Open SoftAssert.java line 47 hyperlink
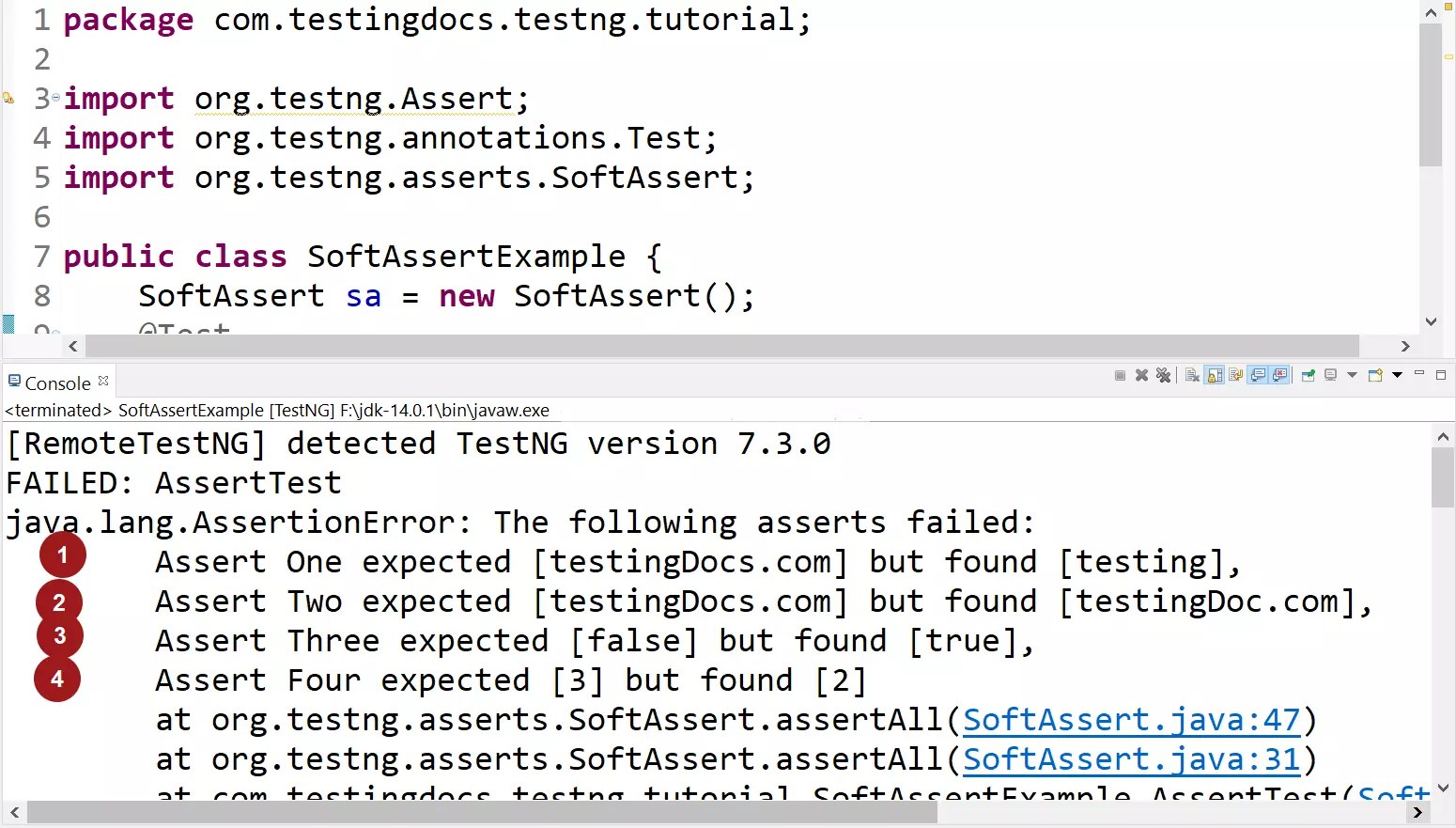1456x828 pixels. 1131,719
